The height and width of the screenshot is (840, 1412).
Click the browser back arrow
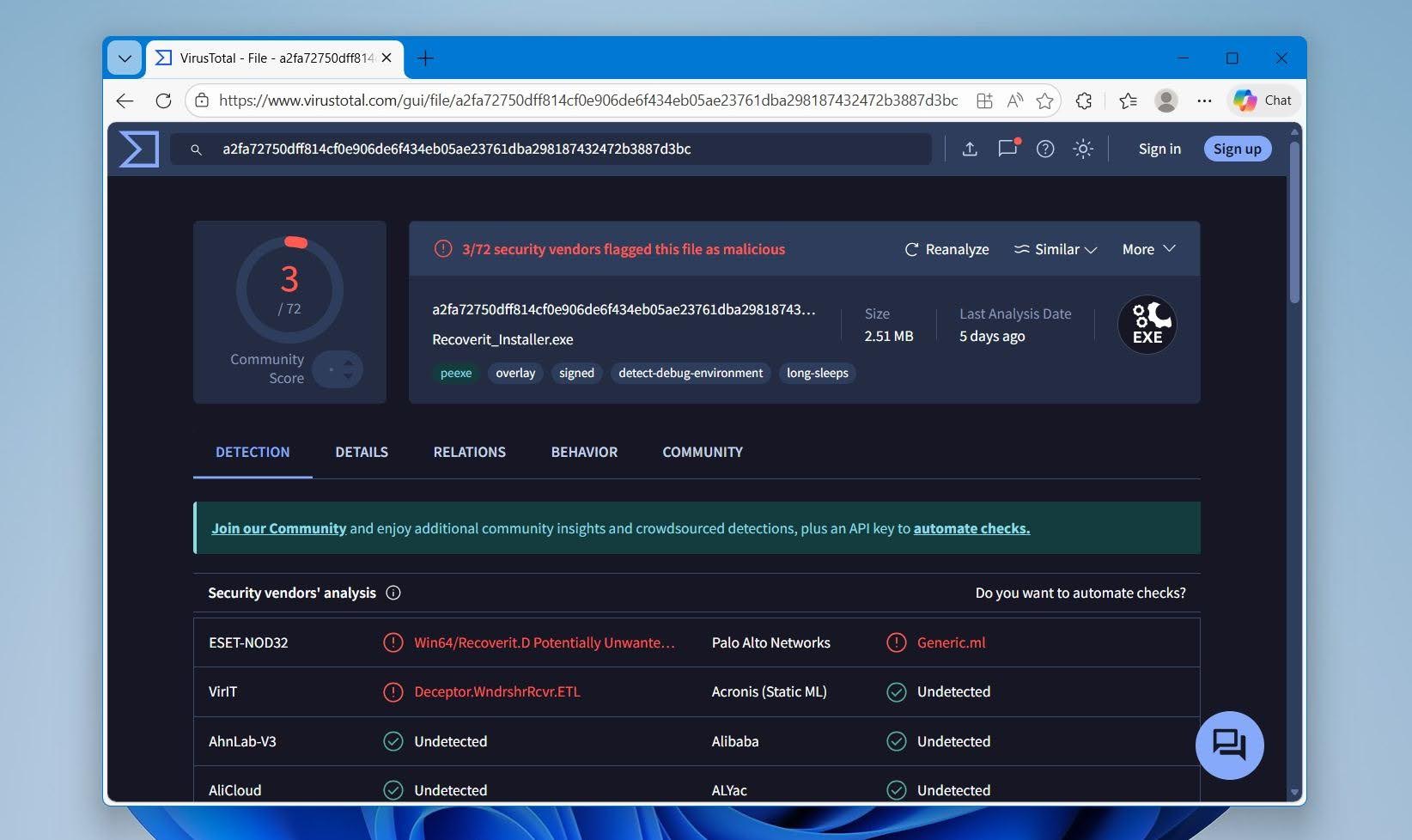[x=125, y=100]
